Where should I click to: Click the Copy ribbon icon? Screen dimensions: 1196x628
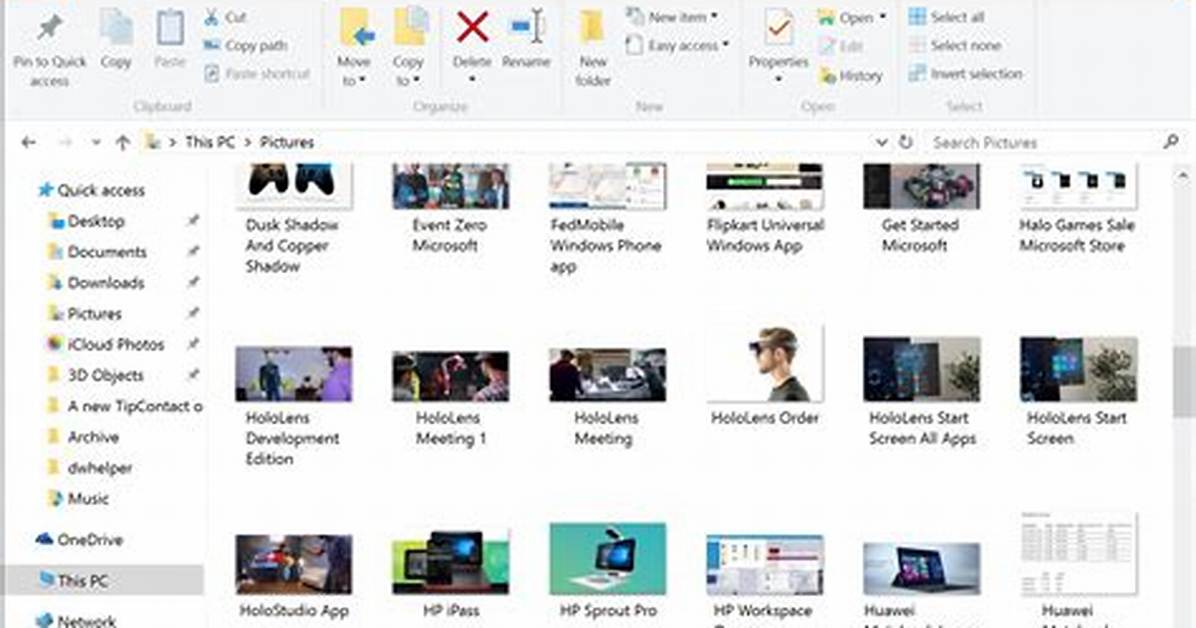[116, 29]
